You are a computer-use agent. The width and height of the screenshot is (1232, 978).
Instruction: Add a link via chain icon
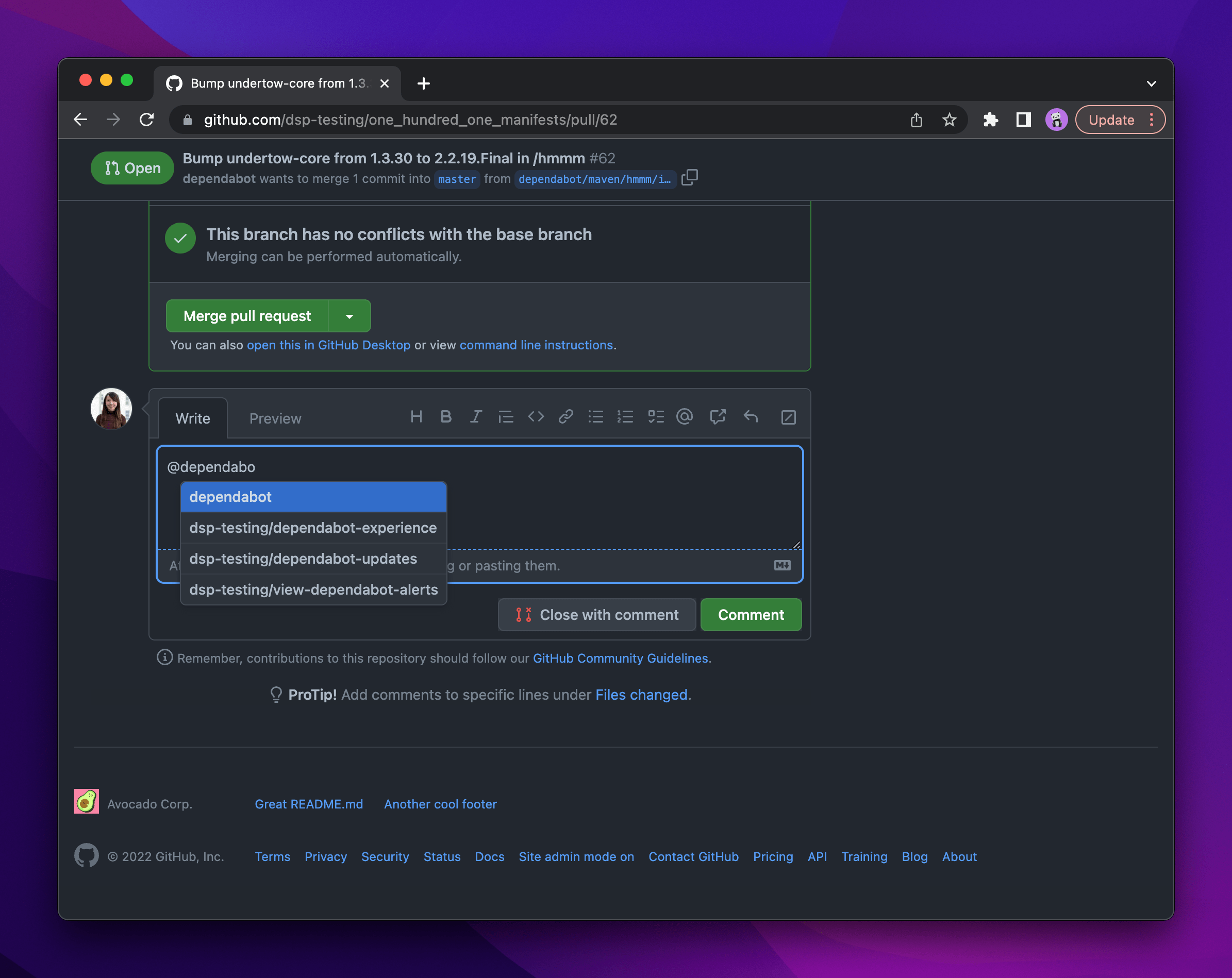pyautogui.click(x=565, y=417)
